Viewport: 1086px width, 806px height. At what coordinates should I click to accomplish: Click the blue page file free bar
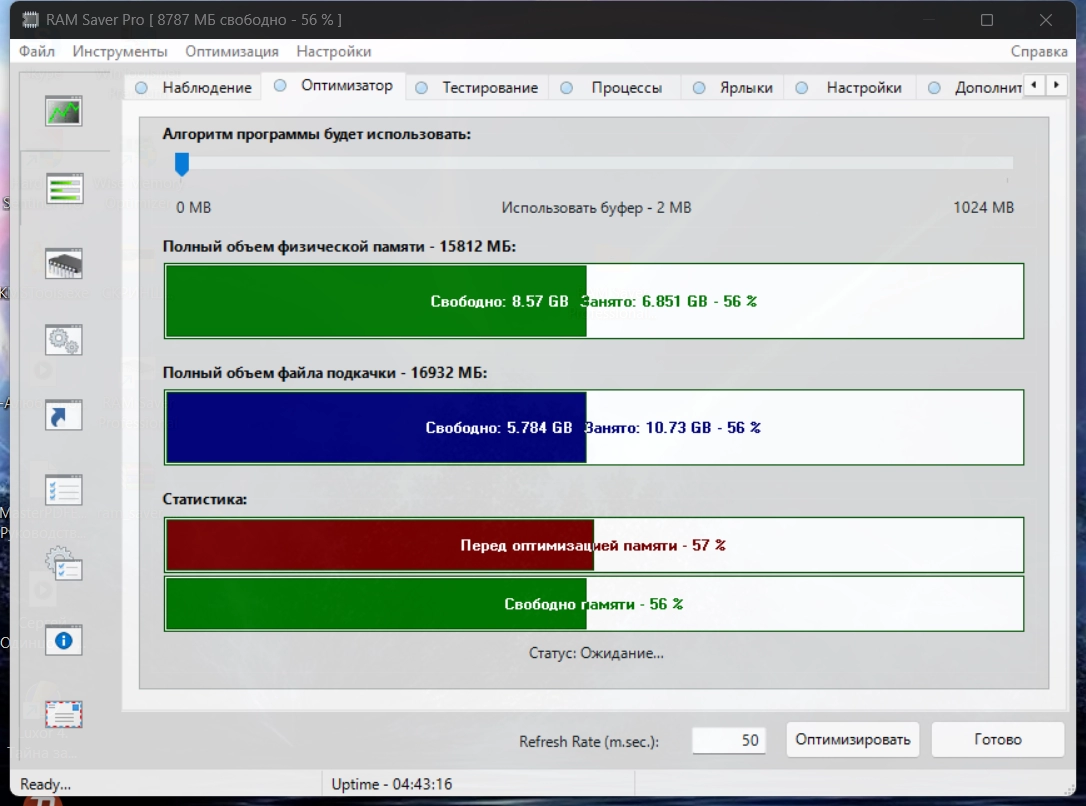[x=376, y=427]
